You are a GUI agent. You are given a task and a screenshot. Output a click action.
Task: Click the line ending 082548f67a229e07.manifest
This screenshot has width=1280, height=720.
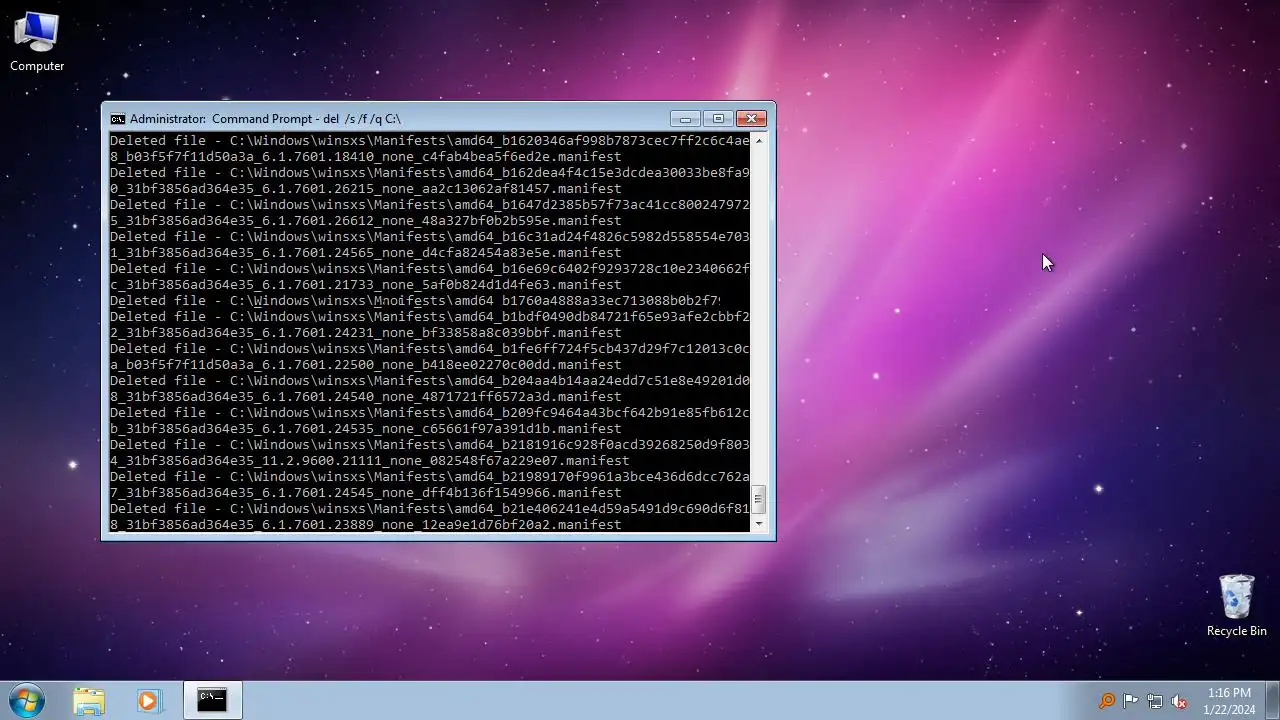pyautogui.click(x=370, y=461)
